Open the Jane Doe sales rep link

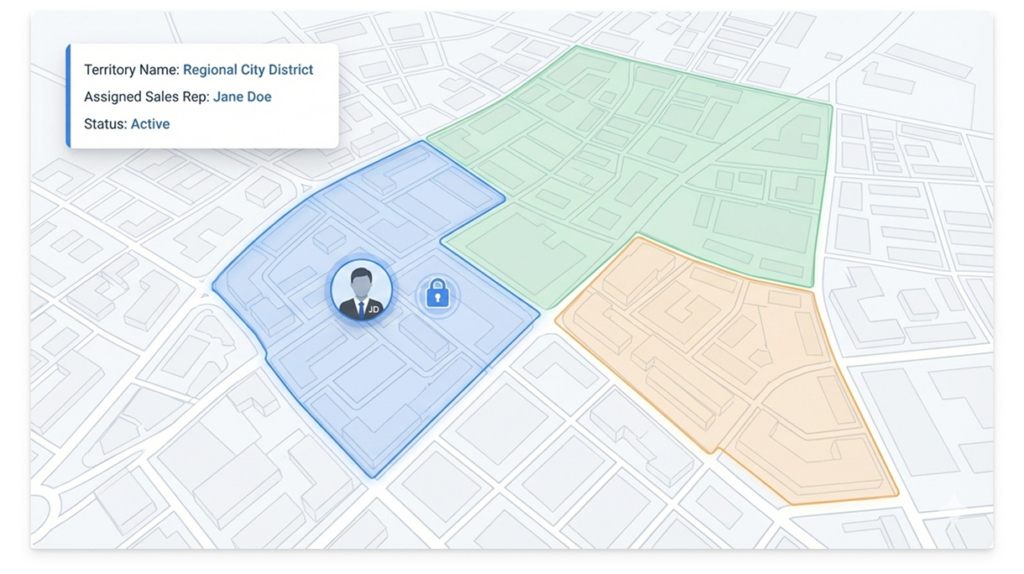242,97
